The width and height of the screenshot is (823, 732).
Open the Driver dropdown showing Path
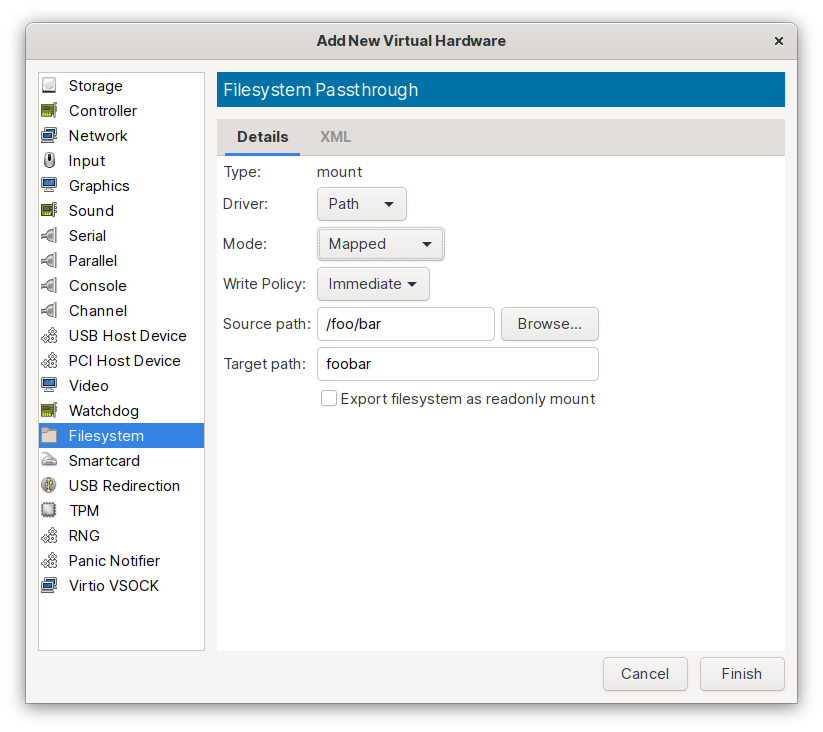pos(361,204)
